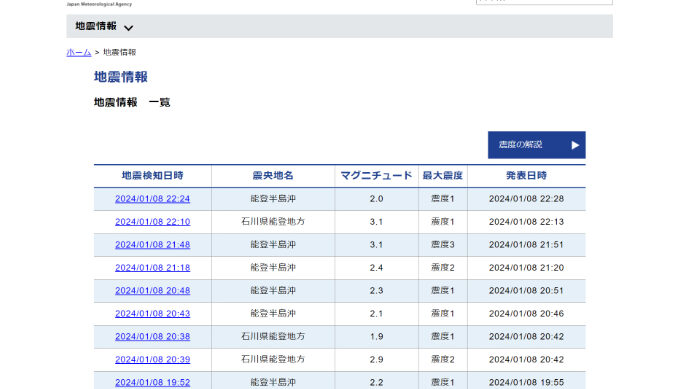Select the 震度3 intensity cell
Screen dimensions: 693x389
[442, 245]
